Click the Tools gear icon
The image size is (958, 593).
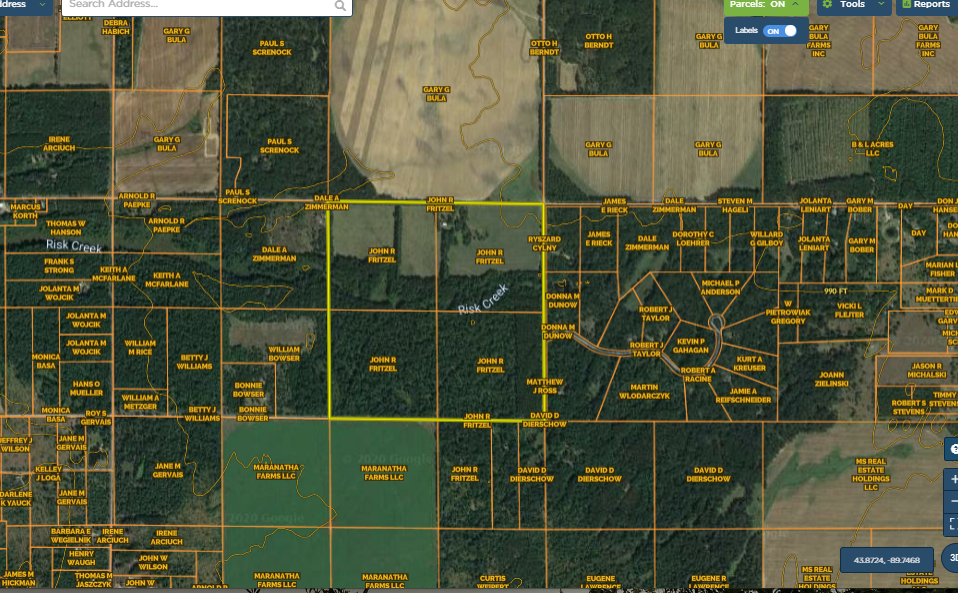click(x=827, y=5)
